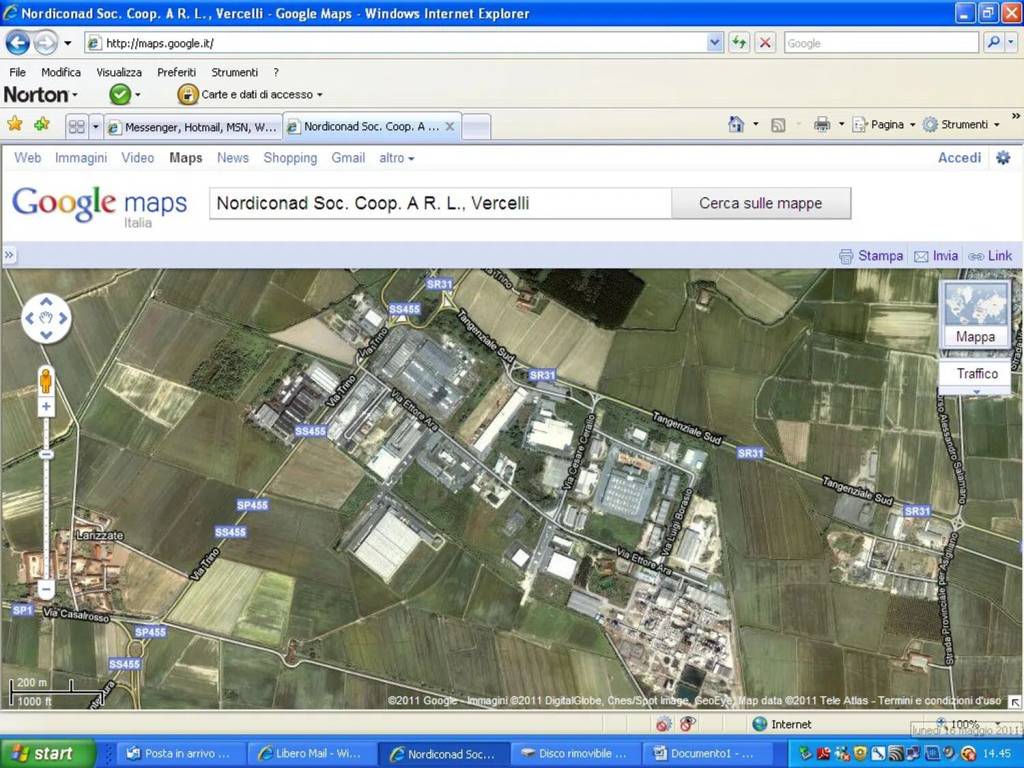The width and height of the screenshot is (1024, 768).
Task: Open the File menu
Action: coord(18,72)
